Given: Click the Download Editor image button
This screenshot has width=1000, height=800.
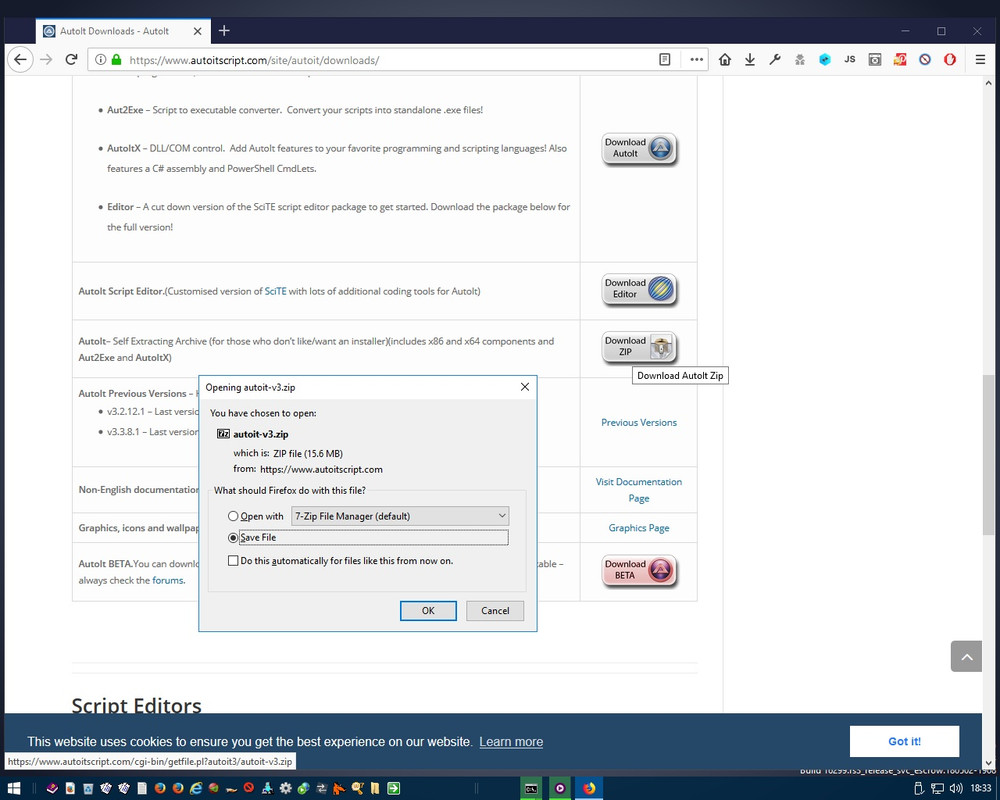Looking at the screenshot, I should coord(639,289).
